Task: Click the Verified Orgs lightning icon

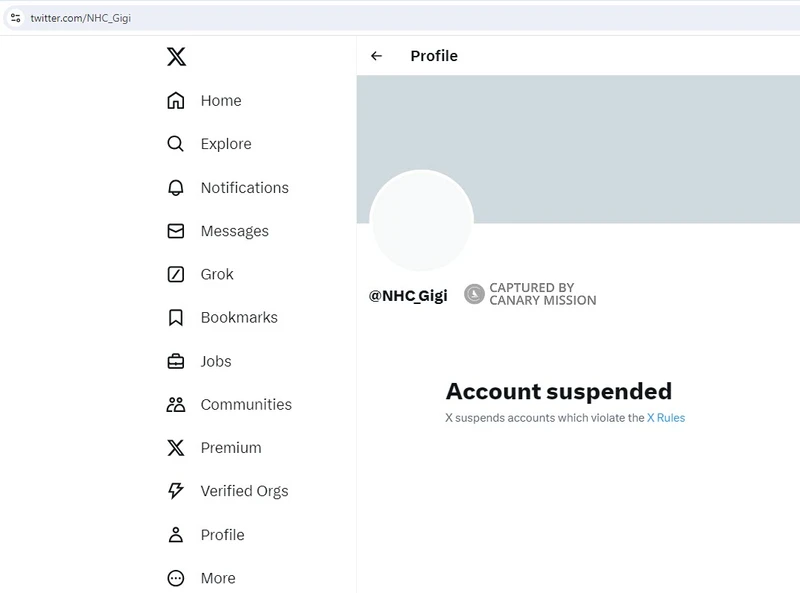Action: [x=176, y=491]
